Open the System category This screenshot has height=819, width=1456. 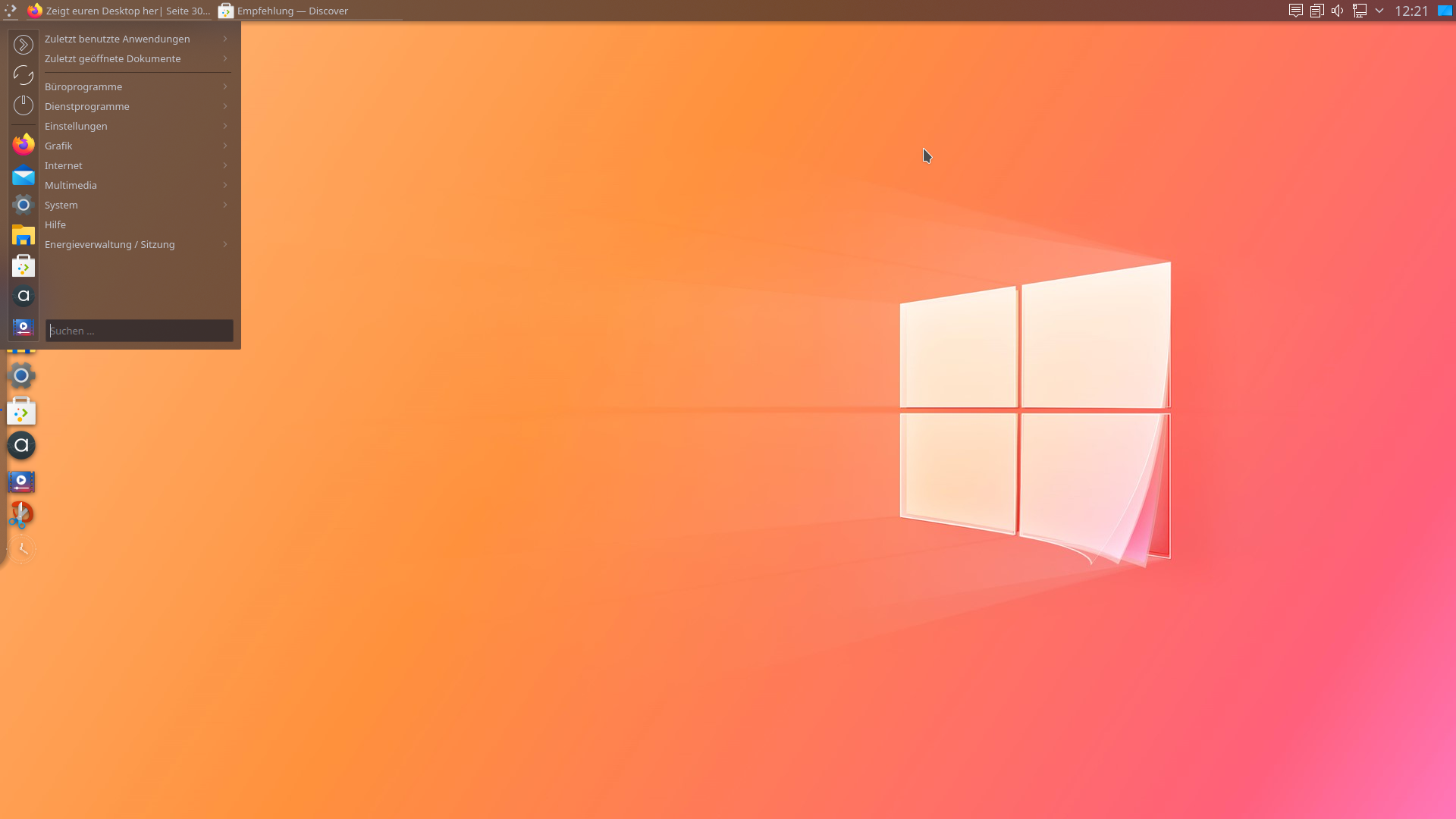tap(137, 205)
